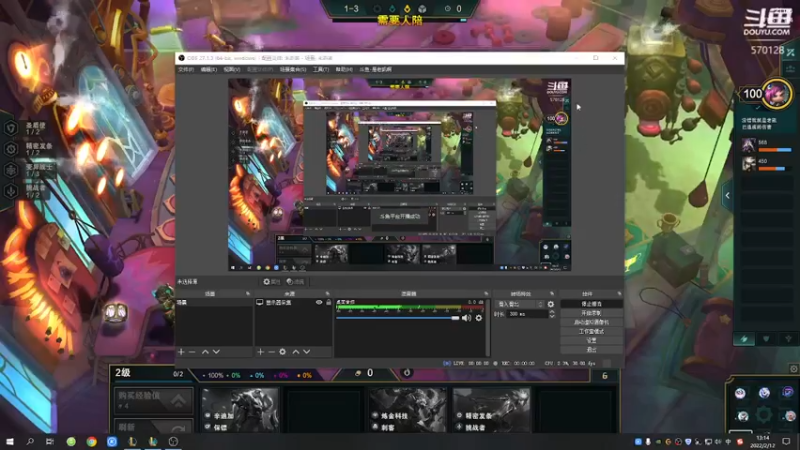Open transition properties gear in scene transitions

tap(551, 304)
